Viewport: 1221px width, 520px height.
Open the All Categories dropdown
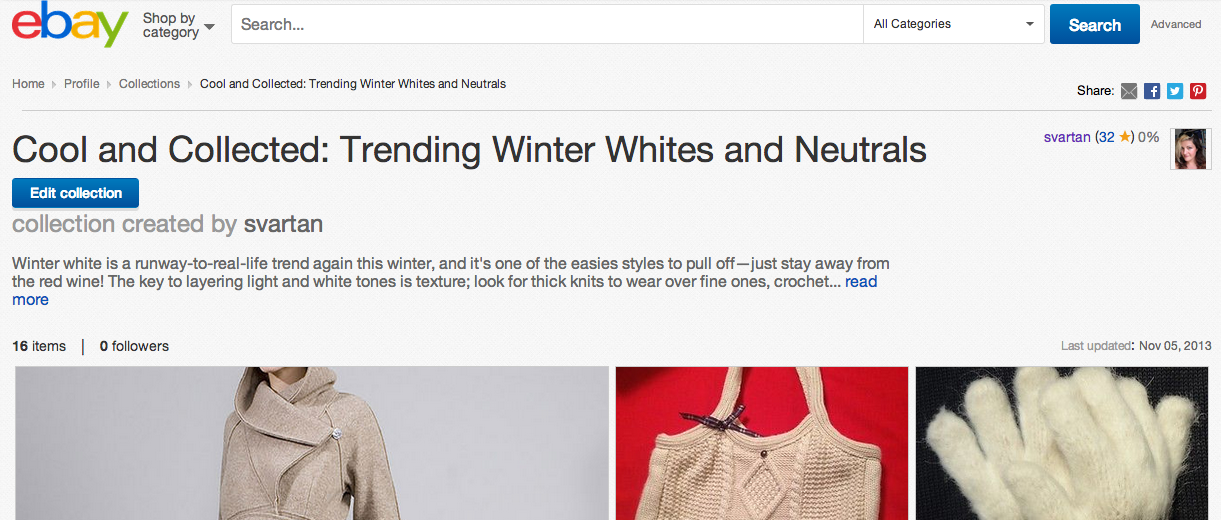953,24
